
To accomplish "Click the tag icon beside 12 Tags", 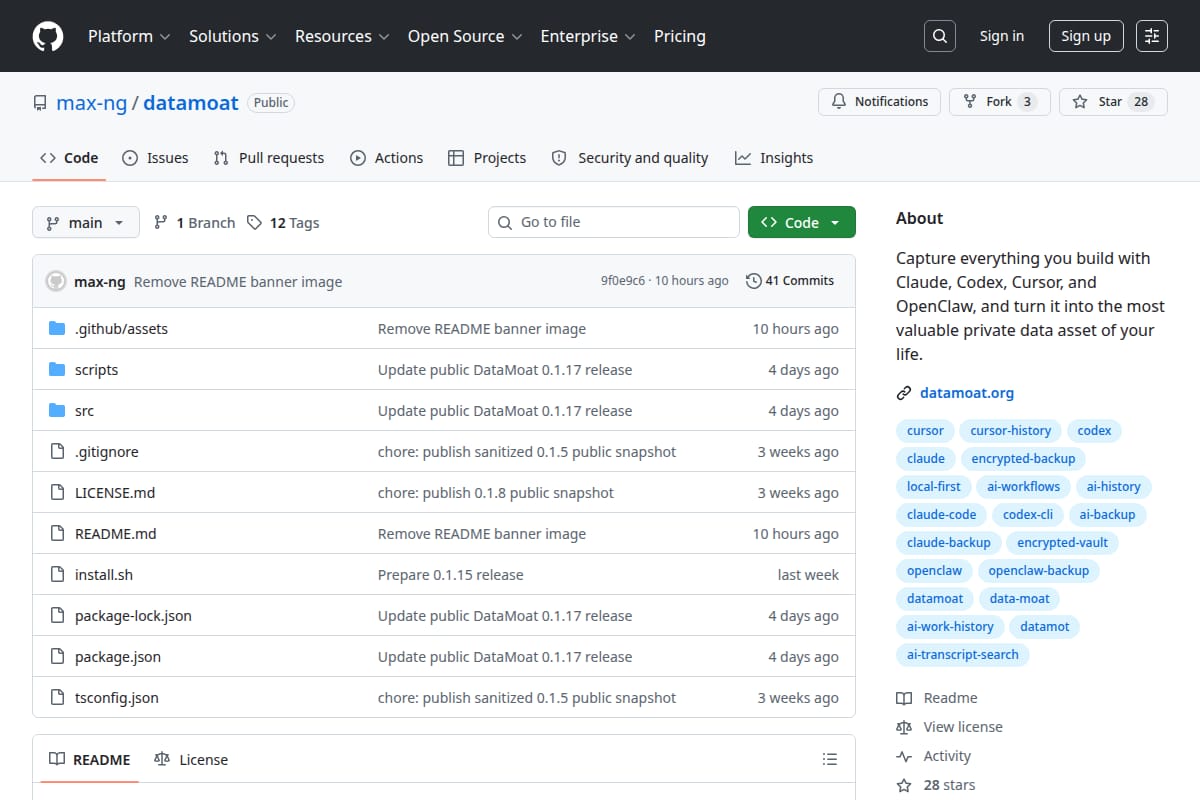I will (x=255, y=222).
